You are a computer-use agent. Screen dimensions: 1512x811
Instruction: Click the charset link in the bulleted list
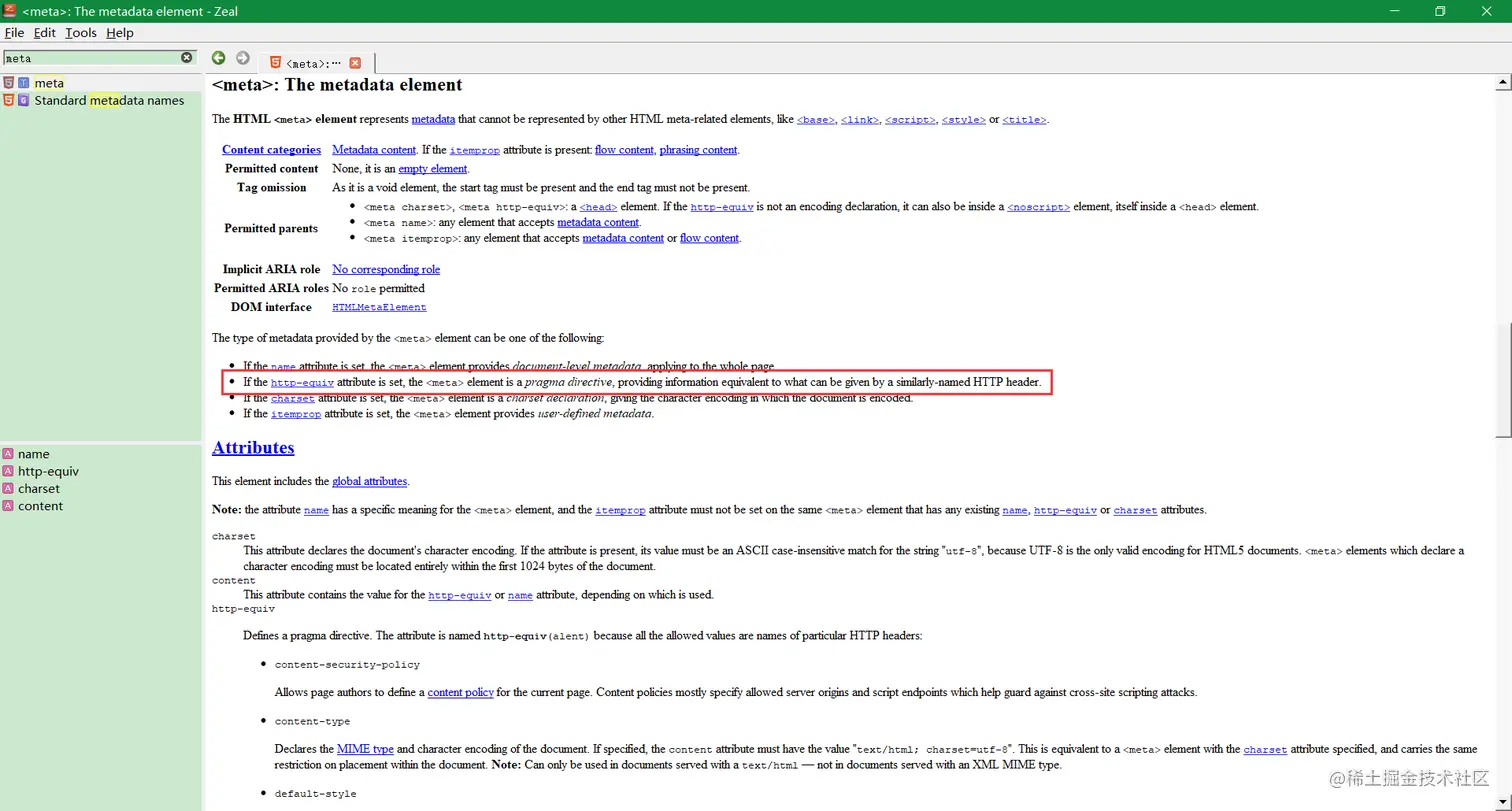pyautogui.click(x=292, y=398)
